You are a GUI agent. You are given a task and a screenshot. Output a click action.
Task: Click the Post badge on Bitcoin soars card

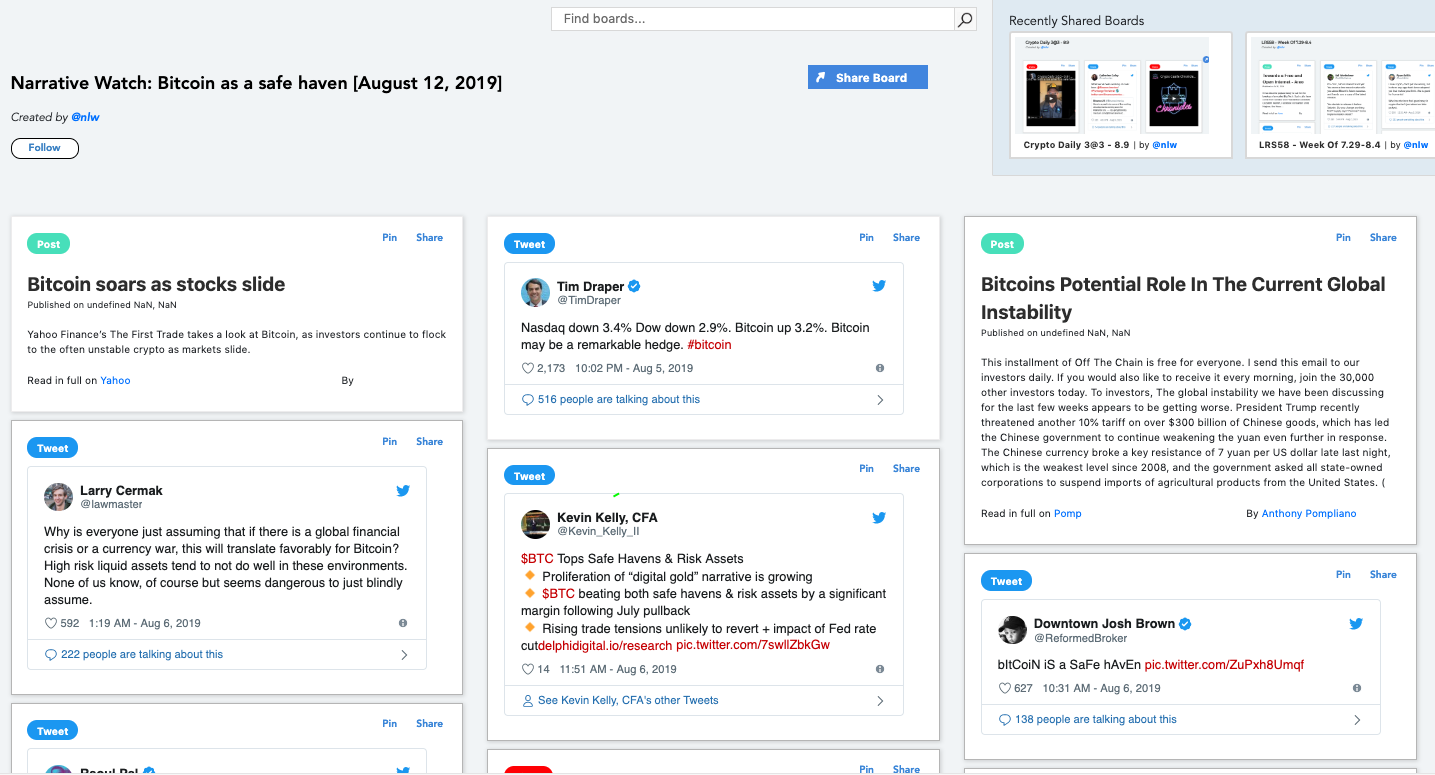click(x=49, y=244)
